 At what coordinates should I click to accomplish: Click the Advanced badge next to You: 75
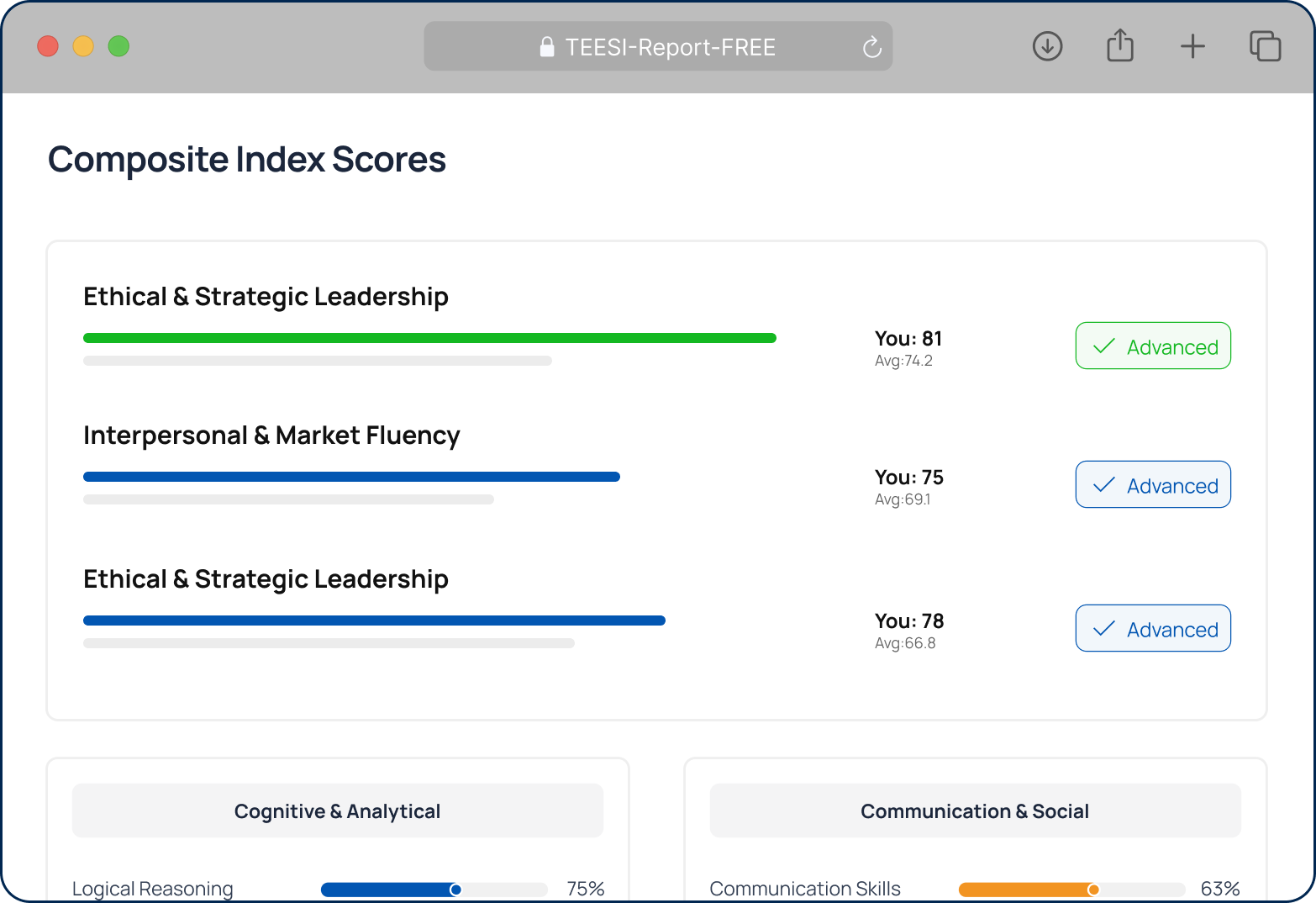click(x=1153, y=484)
